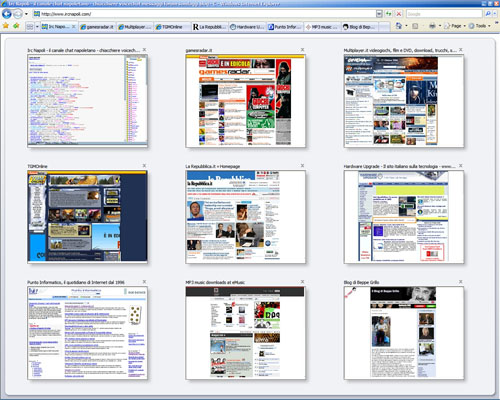This screenshot has width=500, height=400.
Task: Click the Refresh page icon
Action: pos(389,14)
